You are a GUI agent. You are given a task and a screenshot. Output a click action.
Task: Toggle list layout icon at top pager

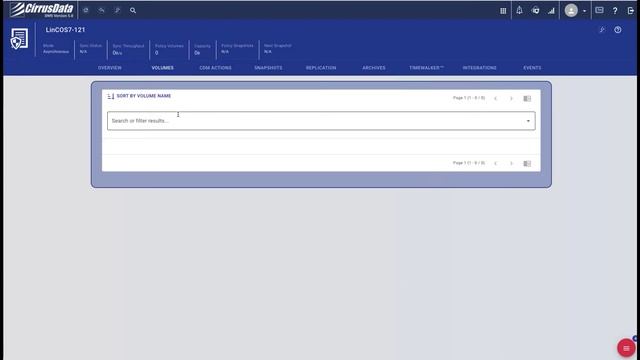(x=527, y=98)
